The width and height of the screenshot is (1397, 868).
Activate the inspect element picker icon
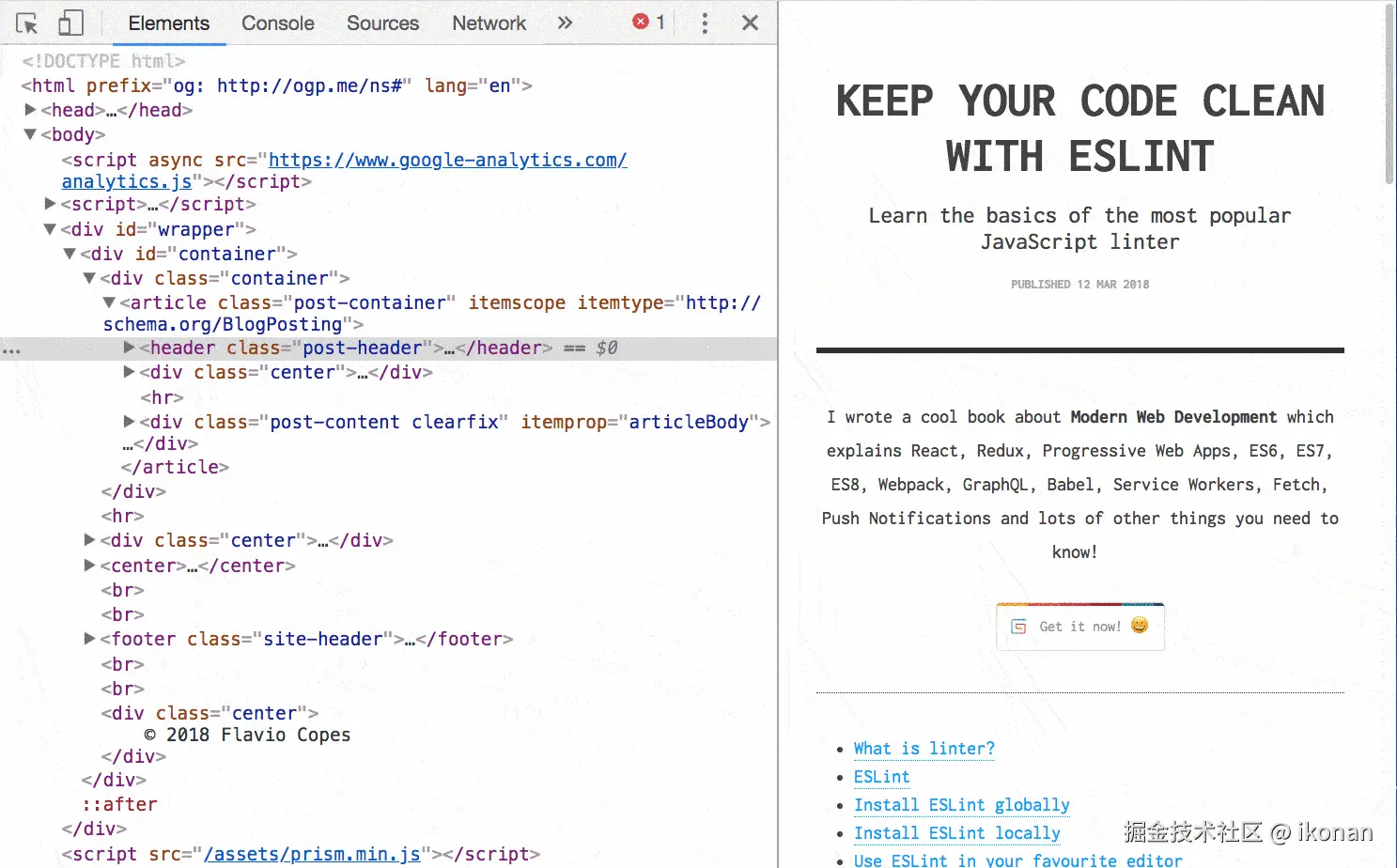pyautogui.click(x=27, y=23)
